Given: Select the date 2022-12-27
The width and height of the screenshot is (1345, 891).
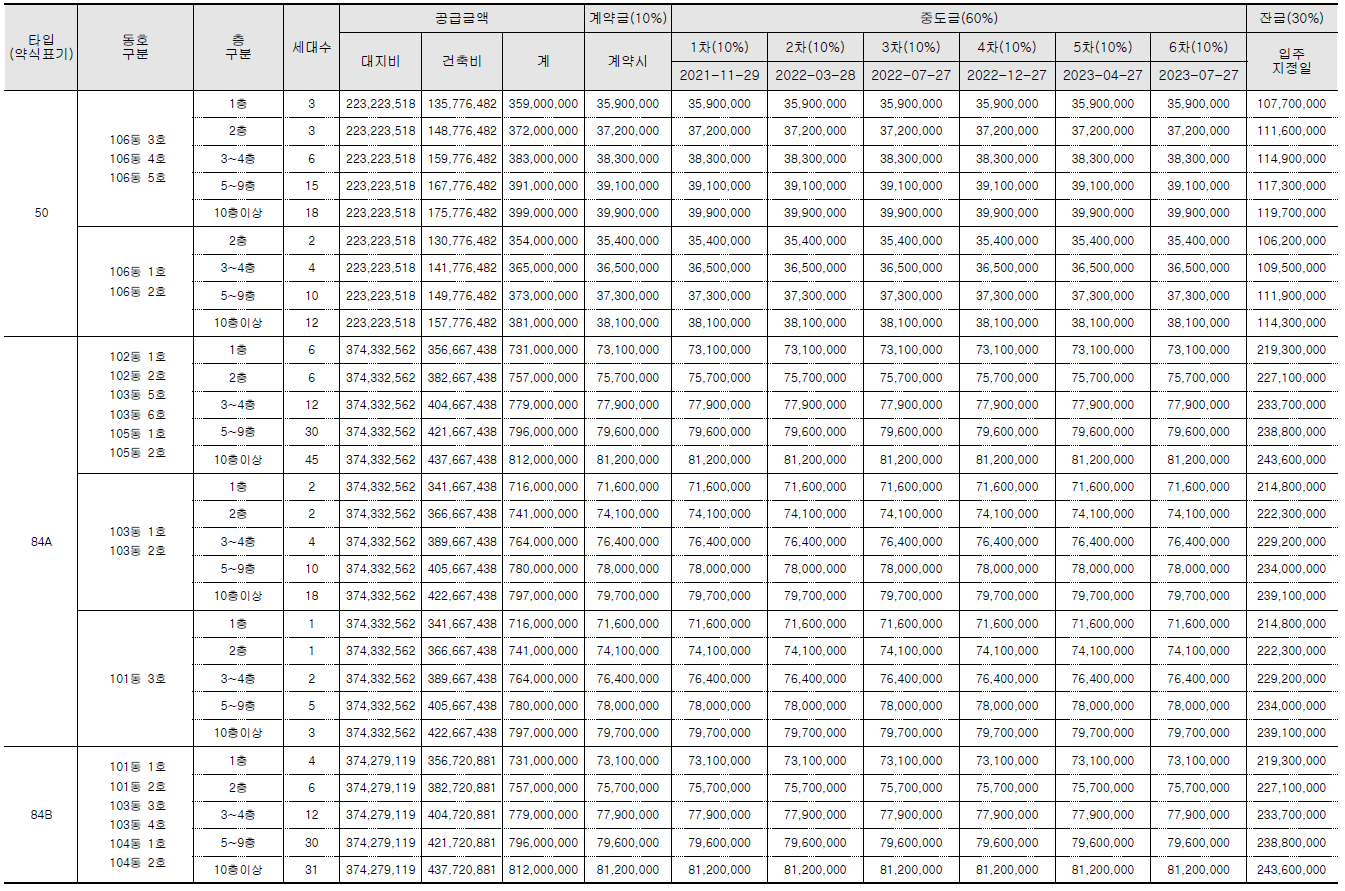Looking at the screenshot, I should pyautogui.click(x=1007, y=76).
